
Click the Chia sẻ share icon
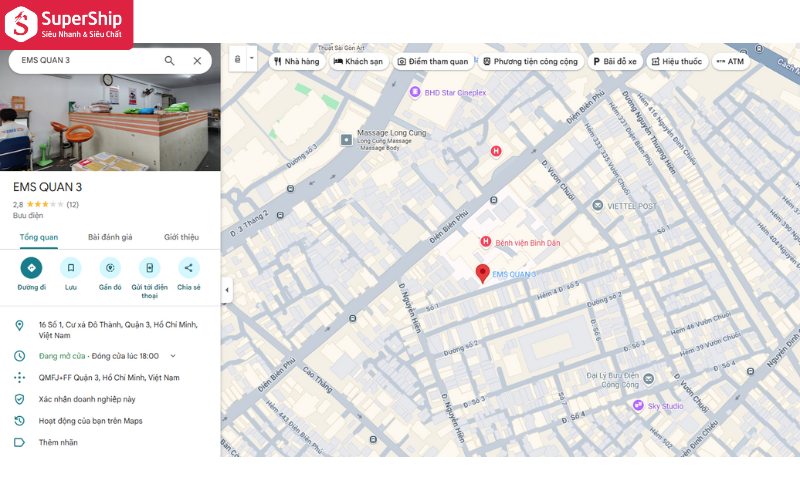tap(189, 268)
